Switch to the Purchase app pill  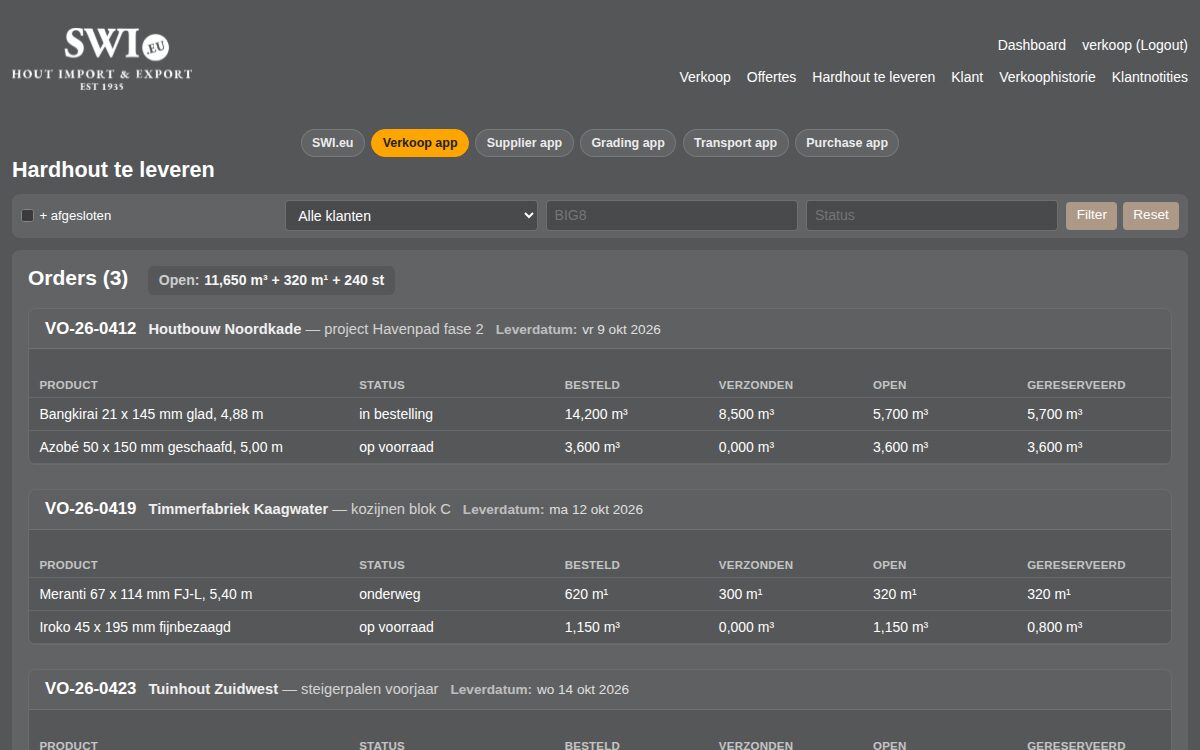tap(847, 143)
